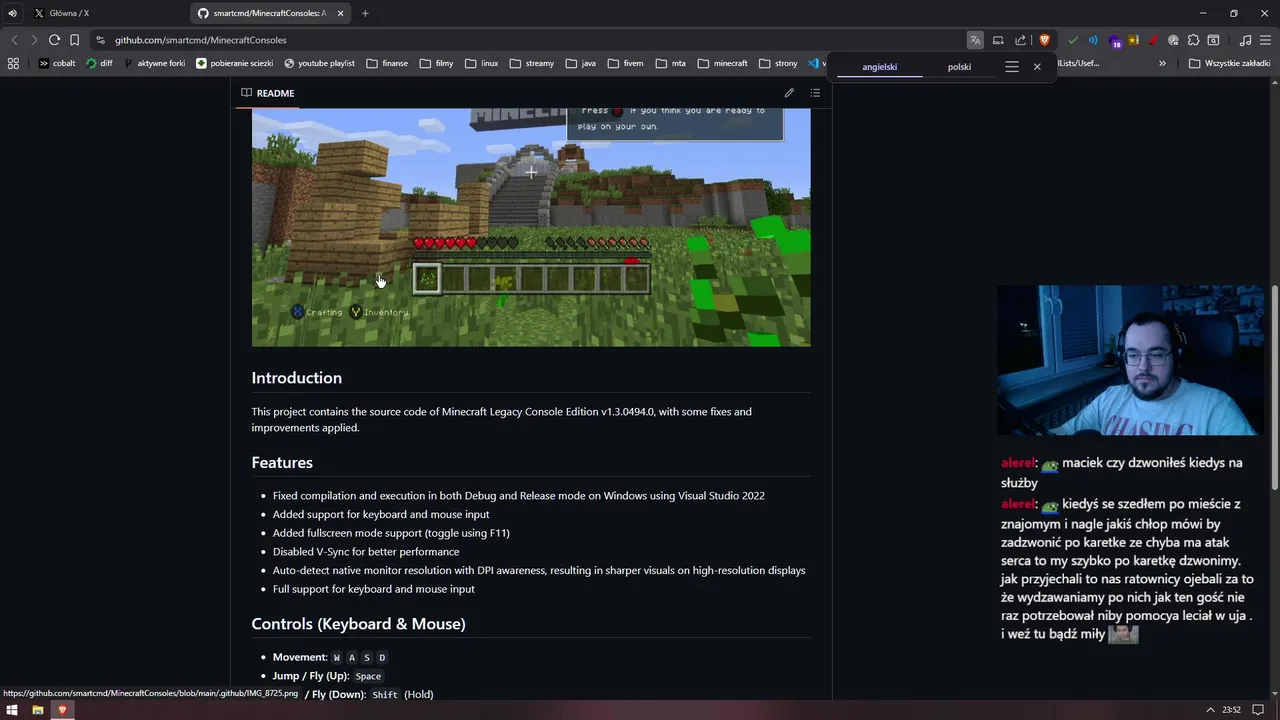Bookmark this page with bookmark icon

click(74, 40)
